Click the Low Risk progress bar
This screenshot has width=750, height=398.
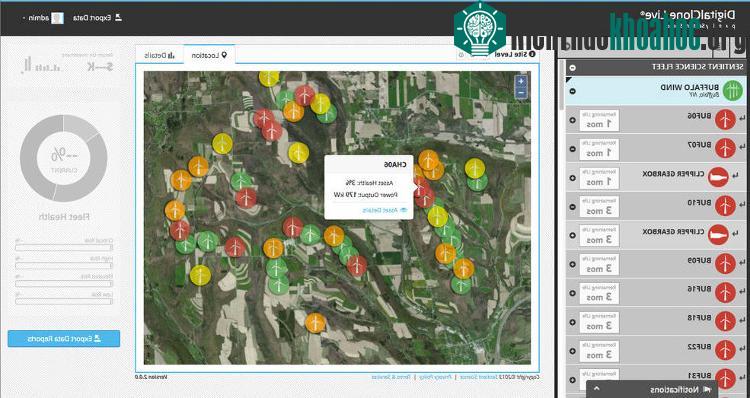click(64, 302)
